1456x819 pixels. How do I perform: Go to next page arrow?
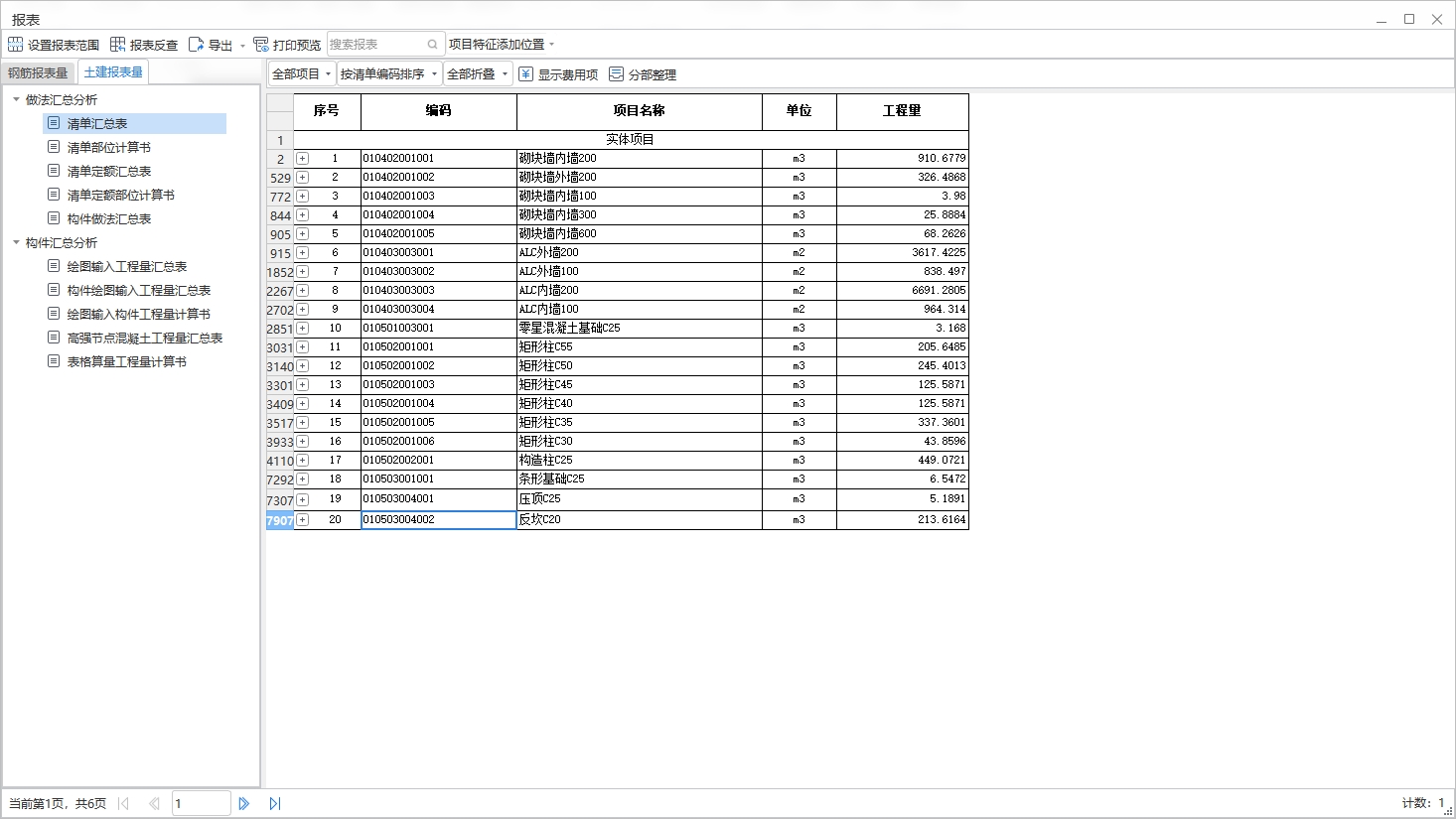244,803
